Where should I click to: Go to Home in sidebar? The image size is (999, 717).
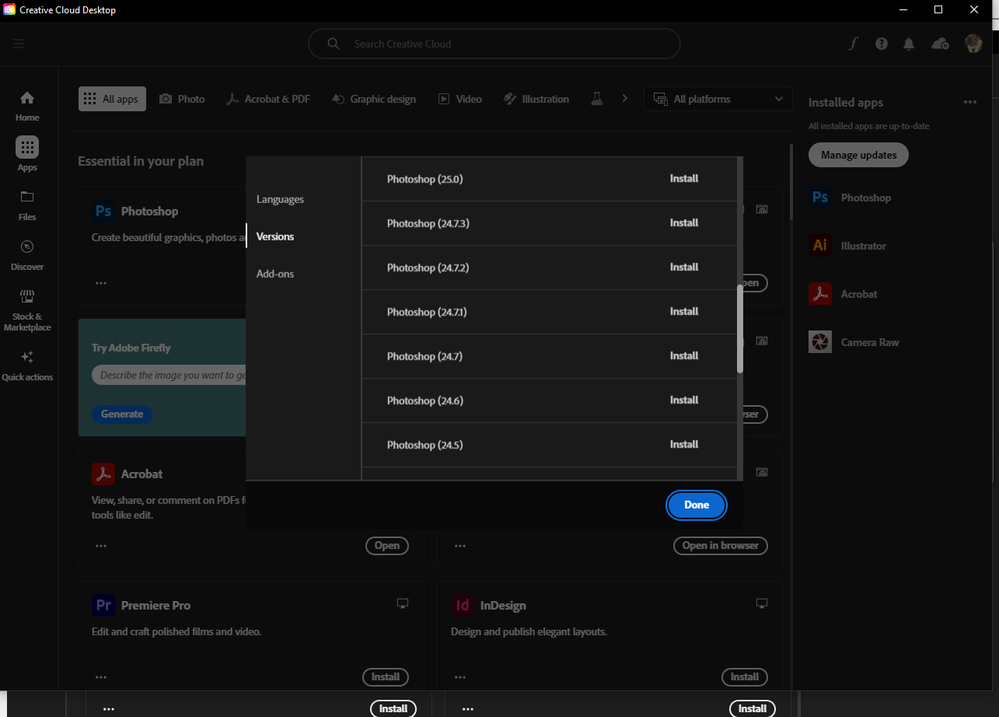click(x=27, y=106)
